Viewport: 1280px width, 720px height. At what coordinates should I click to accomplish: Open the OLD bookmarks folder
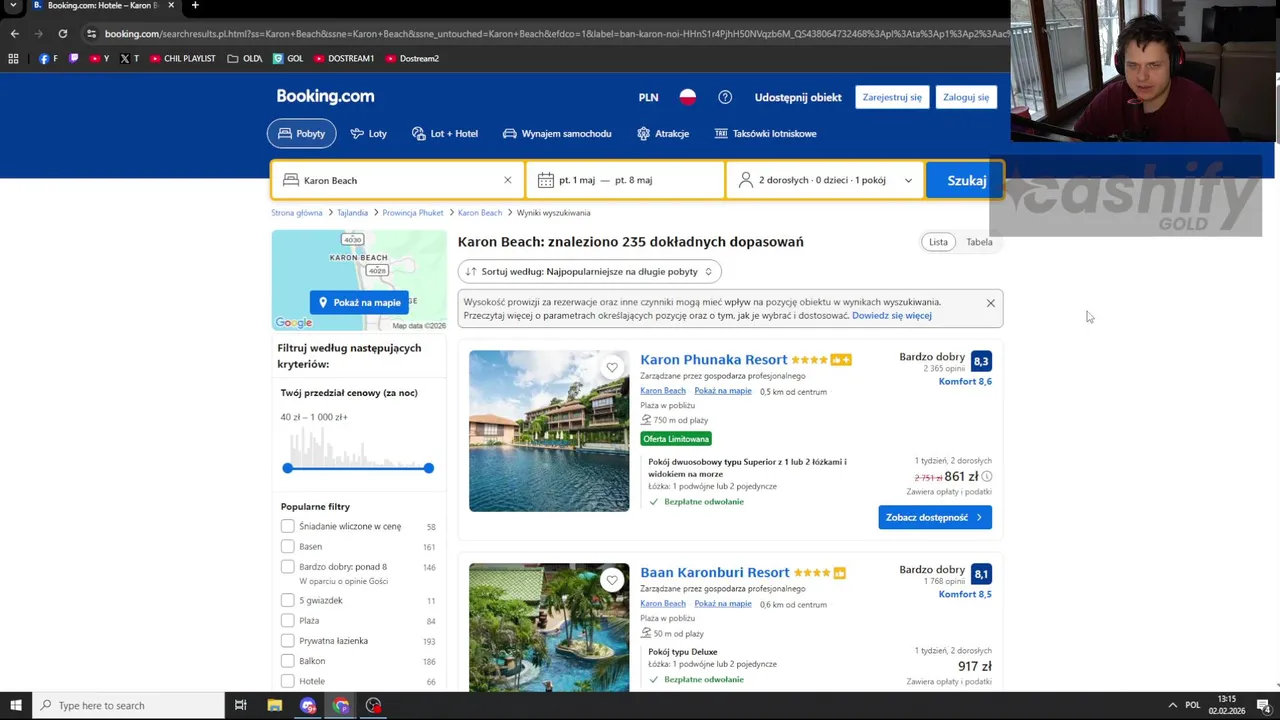pyautogui.click(x=245, y=58)
